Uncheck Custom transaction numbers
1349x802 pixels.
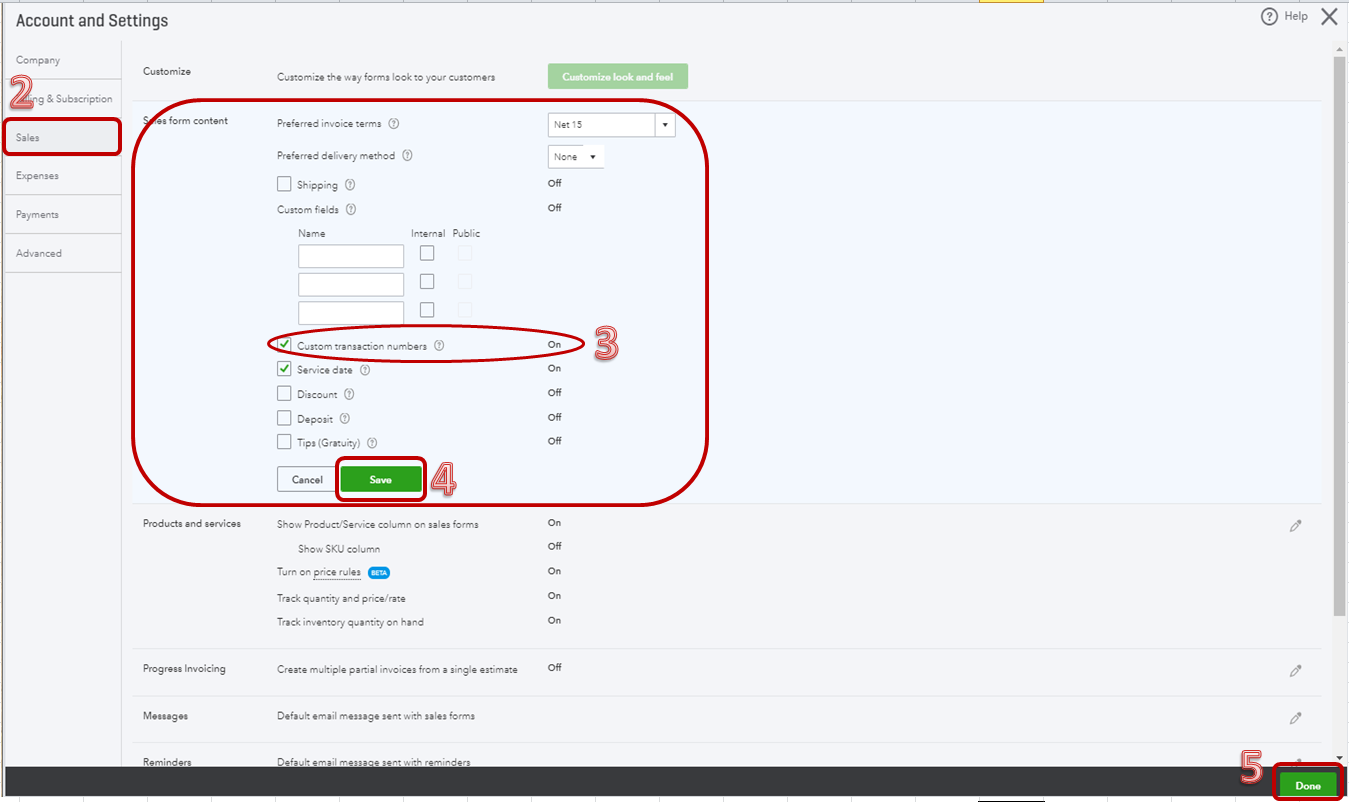click(x=284, y=345)
